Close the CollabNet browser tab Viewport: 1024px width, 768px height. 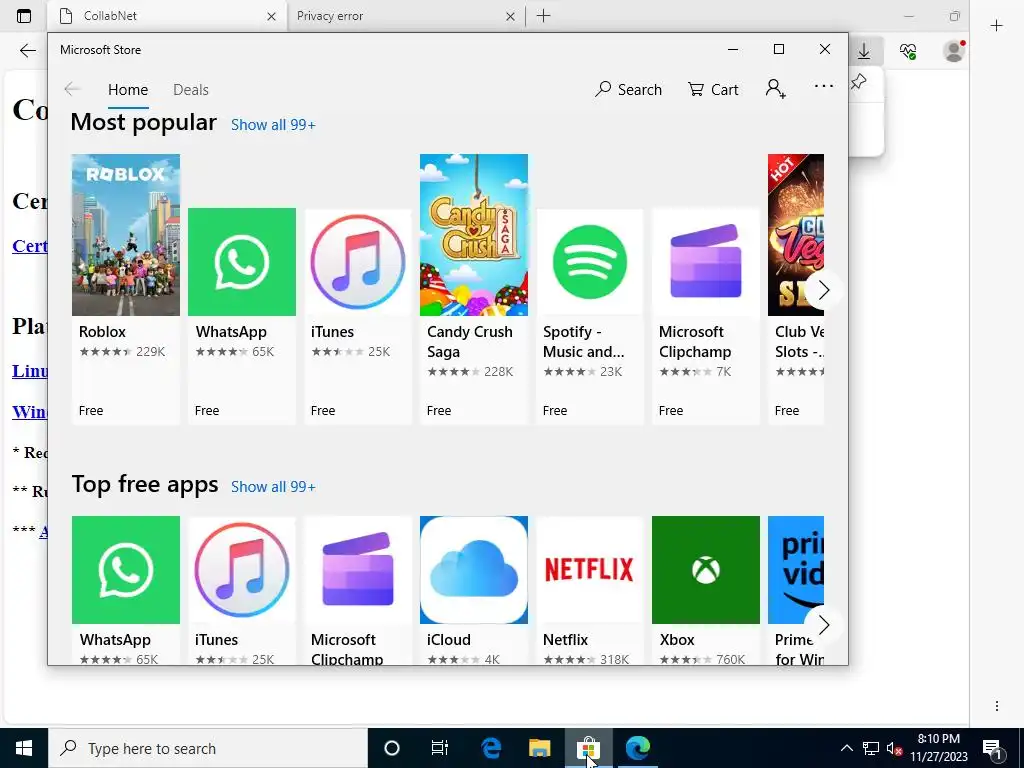click(272, 16)
